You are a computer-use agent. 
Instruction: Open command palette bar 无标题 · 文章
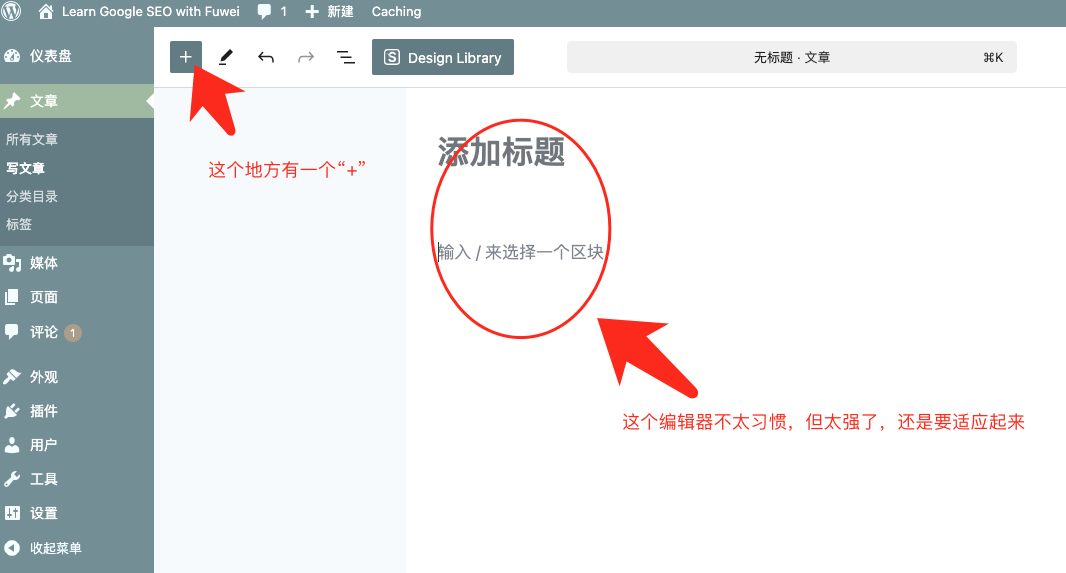791,57
